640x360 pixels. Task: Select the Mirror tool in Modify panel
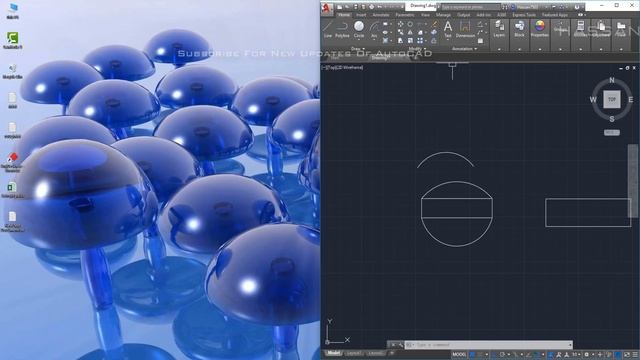(x=410, y=32)
